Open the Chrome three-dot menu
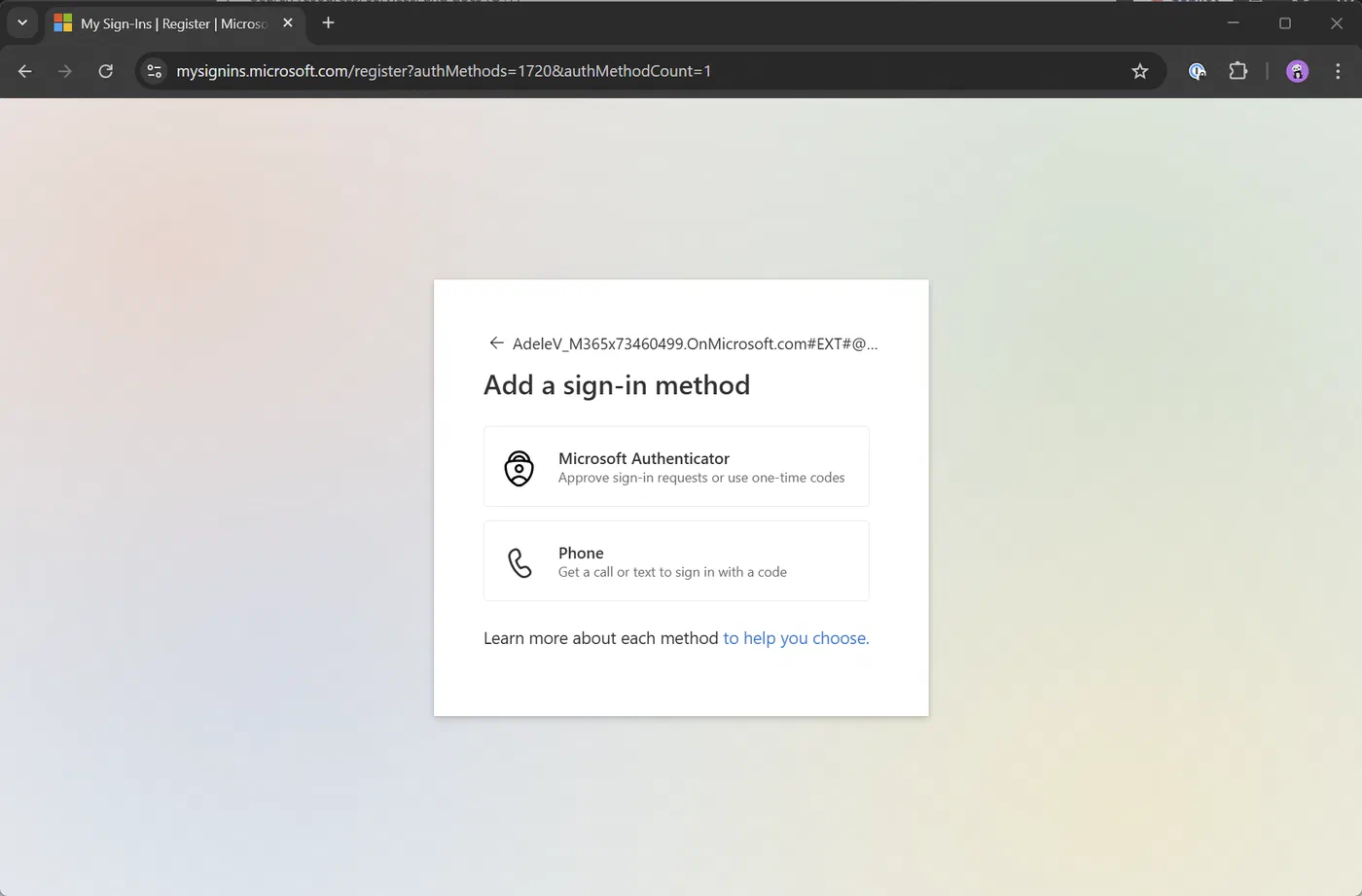Viewport: 1362px width, 896px height. point(1338,71)
